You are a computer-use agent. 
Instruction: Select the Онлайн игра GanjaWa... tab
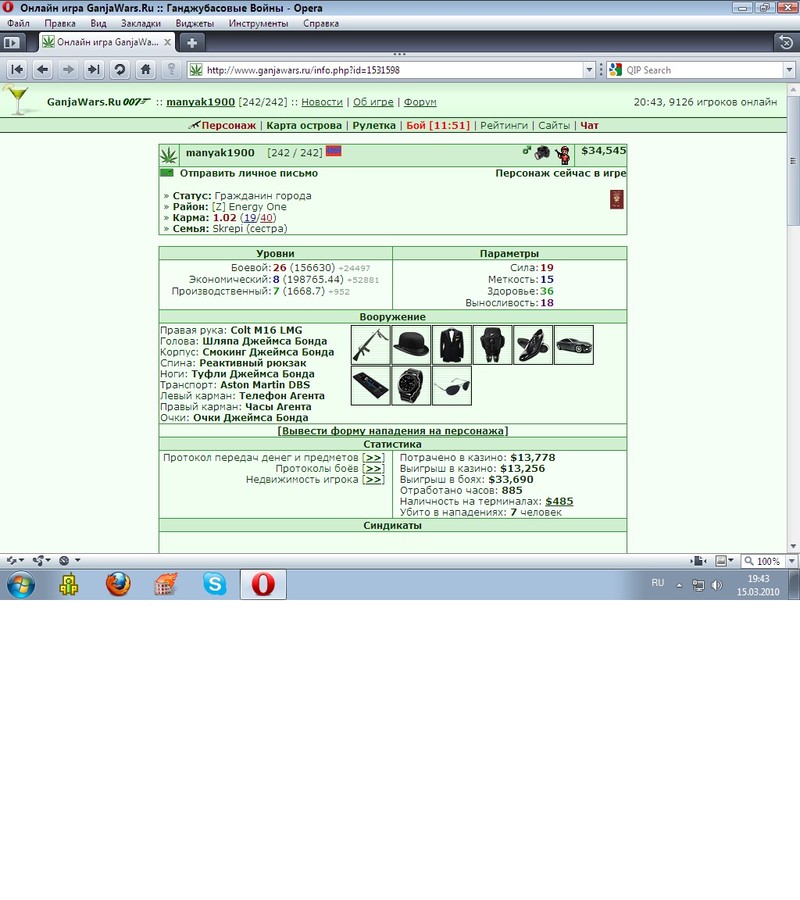[107, 42]
